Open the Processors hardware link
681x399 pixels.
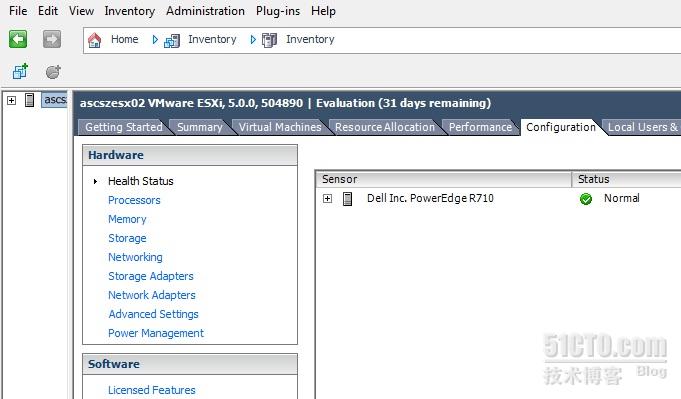tap(134, 200)
